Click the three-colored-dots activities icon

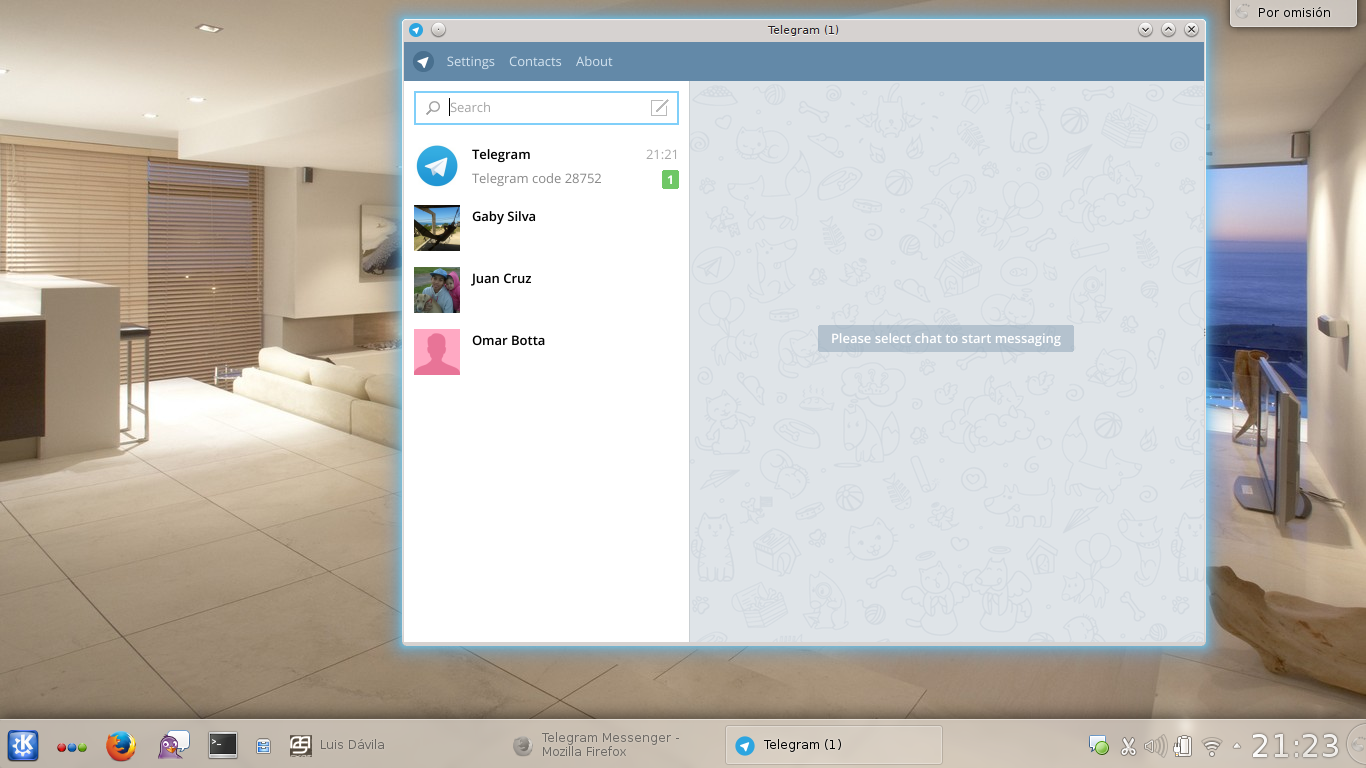tap(71, 746)
